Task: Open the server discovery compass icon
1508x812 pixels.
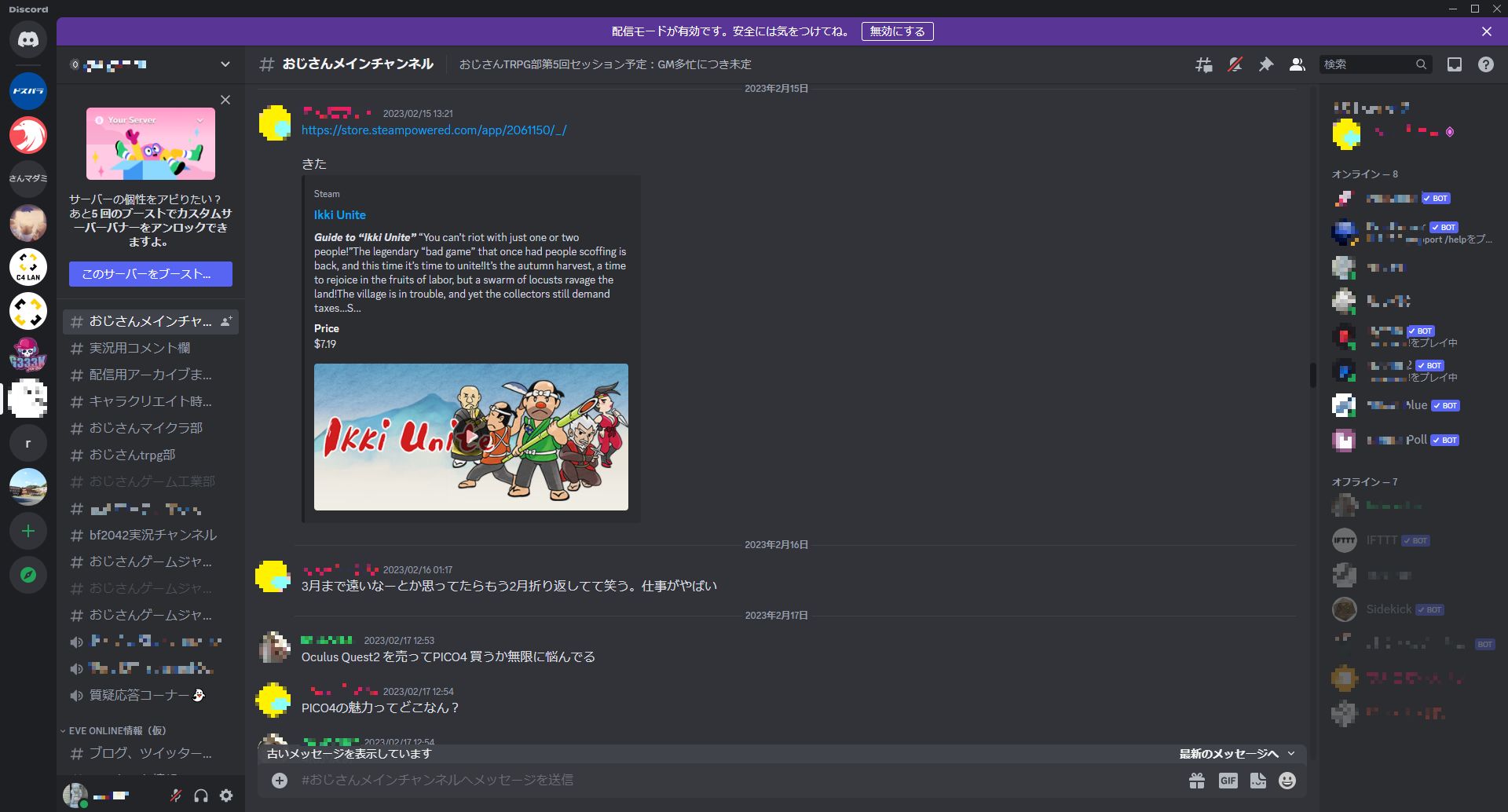Action: coord(28,575)
